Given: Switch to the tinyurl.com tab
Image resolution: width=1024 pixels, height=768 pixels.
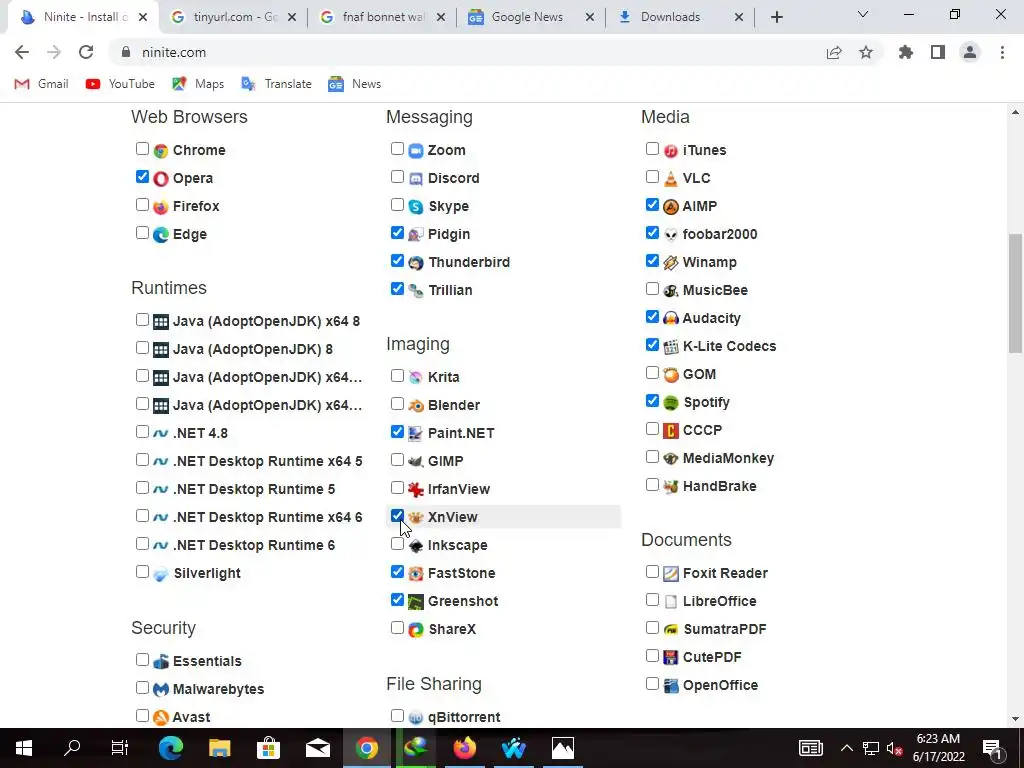Looking at the screenshot, I should coord(232,17).
